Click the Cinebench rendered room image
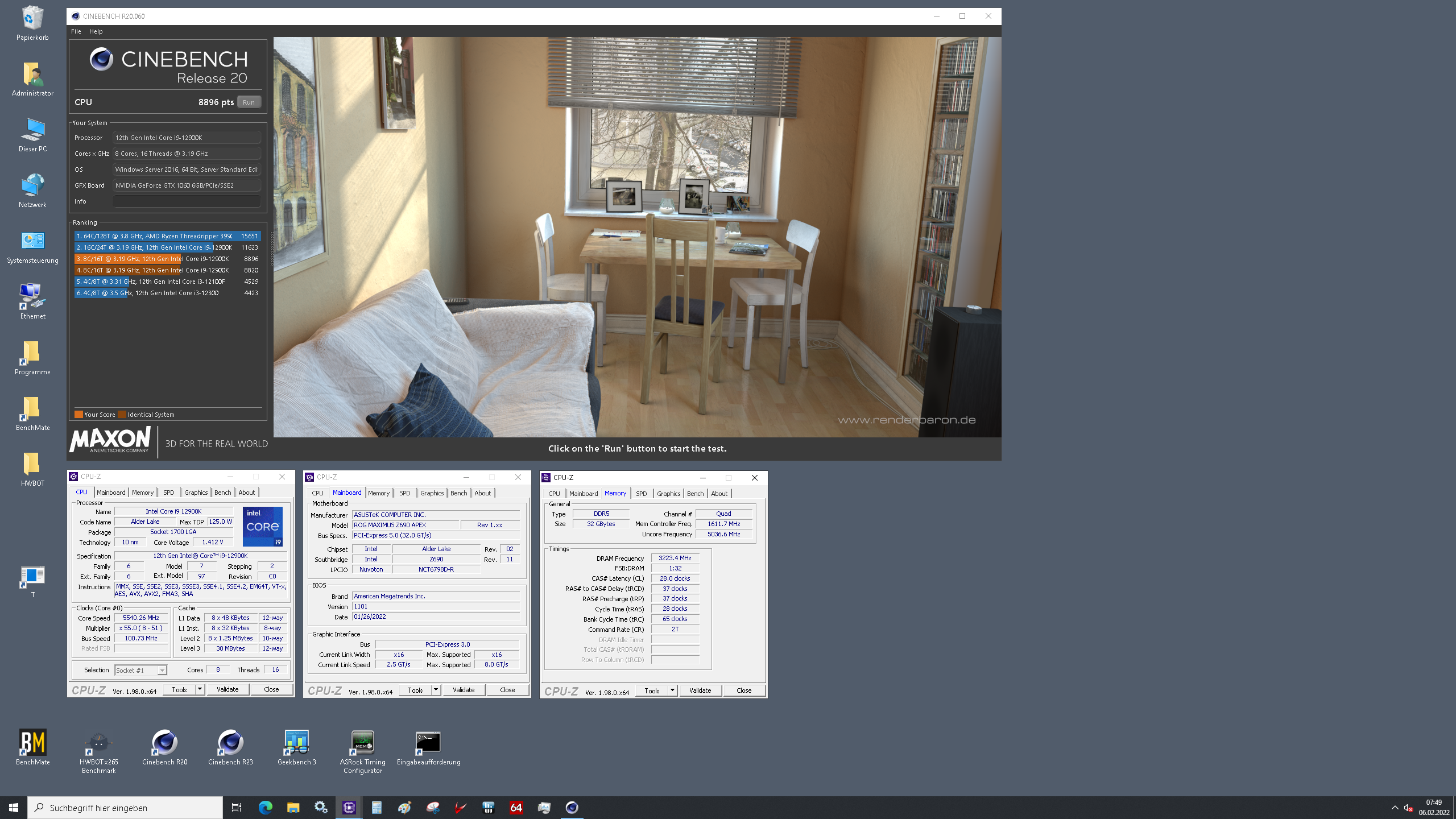 click(637, 237)
